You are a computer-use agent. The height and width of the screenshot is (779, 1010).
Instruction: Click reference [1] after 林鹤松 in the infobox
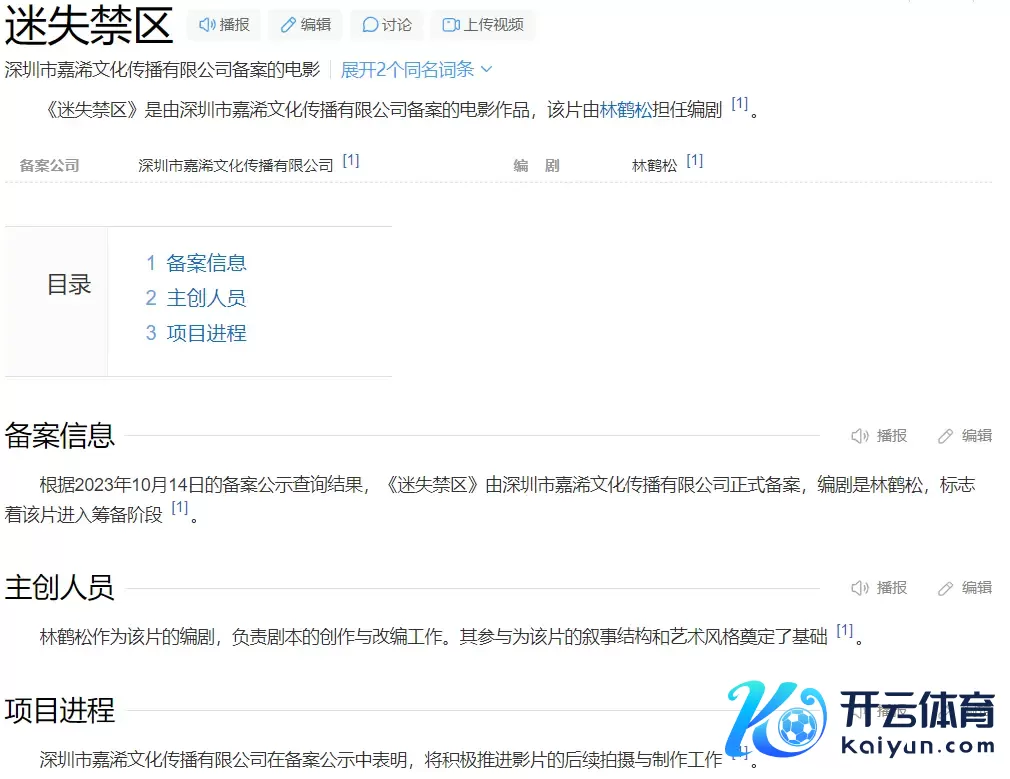point(695,160)
